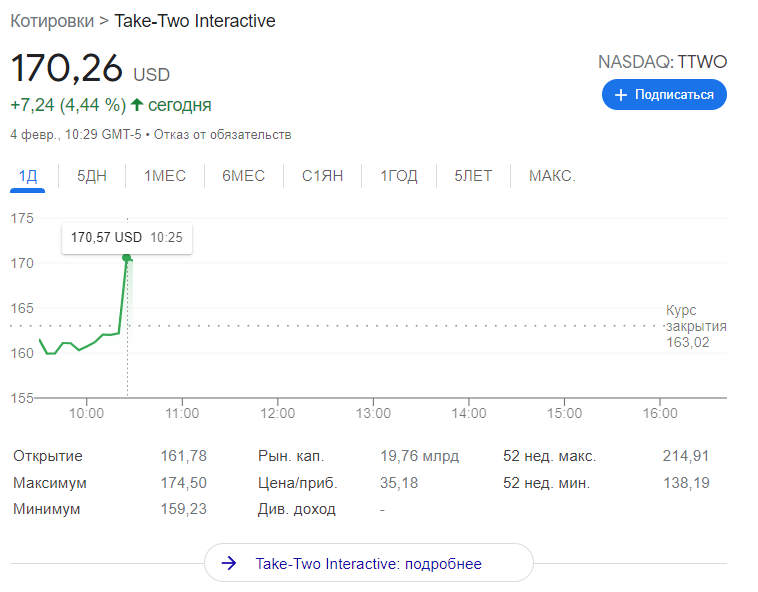Click Отказ от обязательств disclaimer link
Screen dimensions: 758x592
222,134
